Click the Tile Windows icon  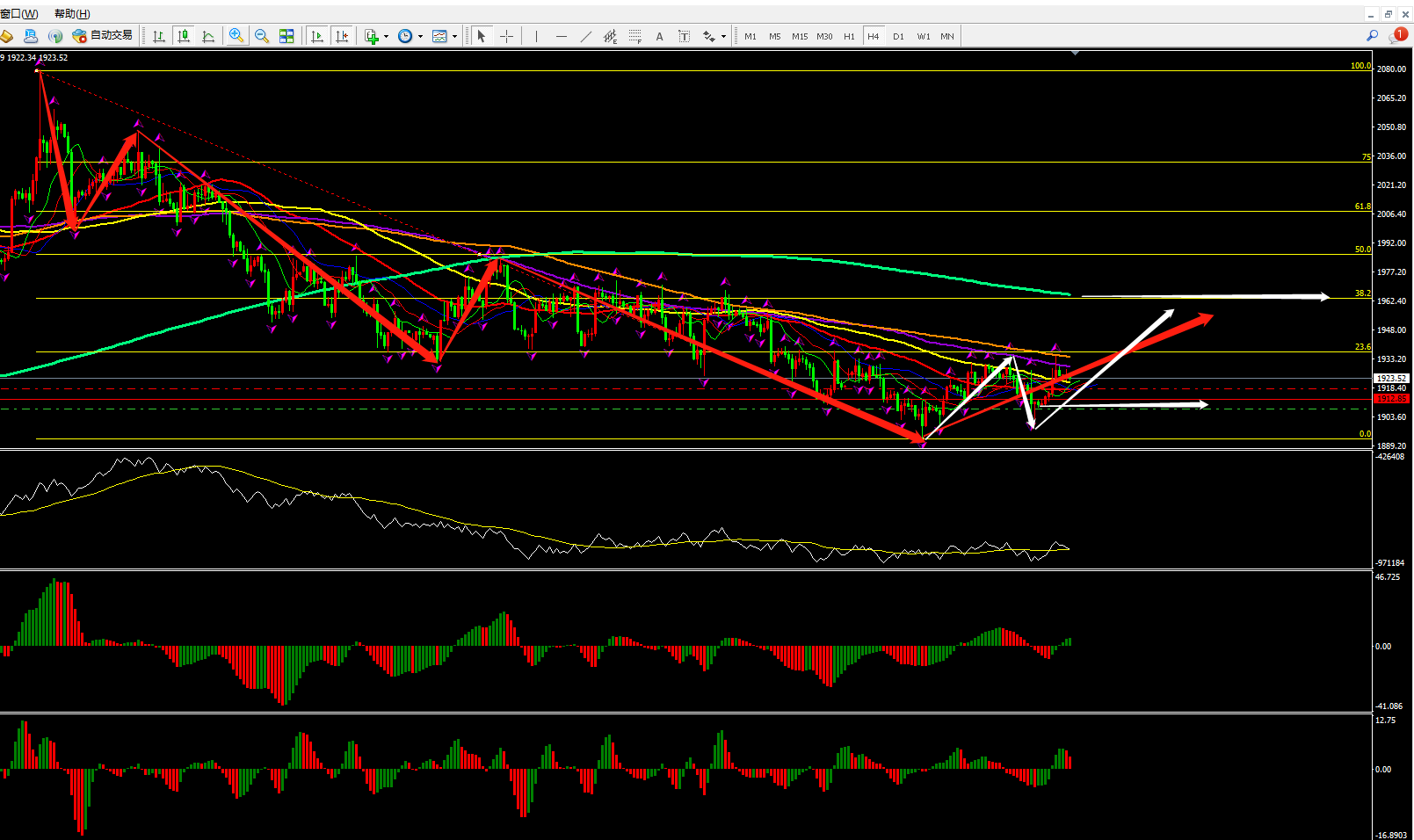tap(286, 36)
